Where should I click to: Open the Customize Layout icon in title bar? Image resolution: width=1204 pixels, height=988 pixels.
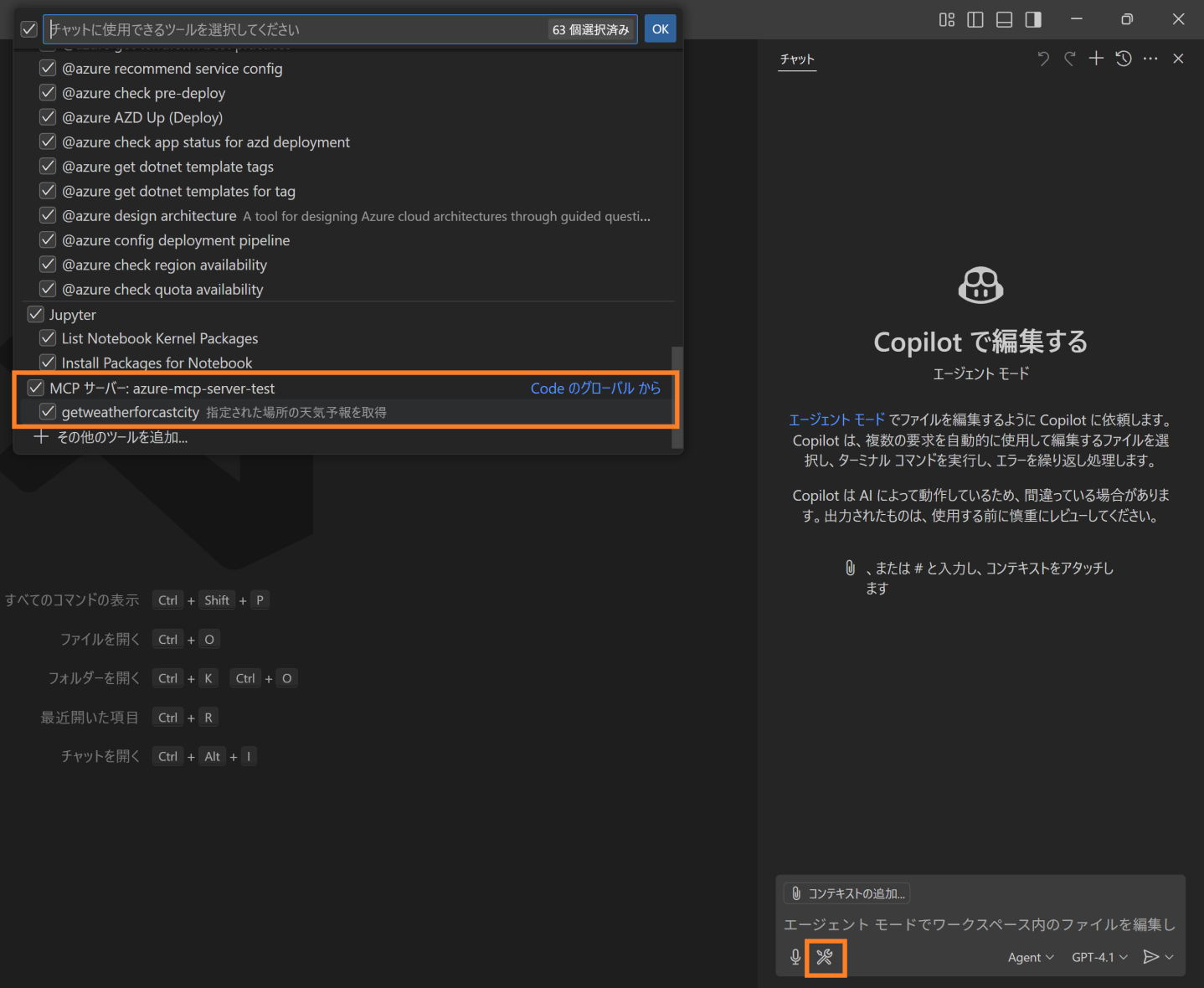[x=947, y=19]
